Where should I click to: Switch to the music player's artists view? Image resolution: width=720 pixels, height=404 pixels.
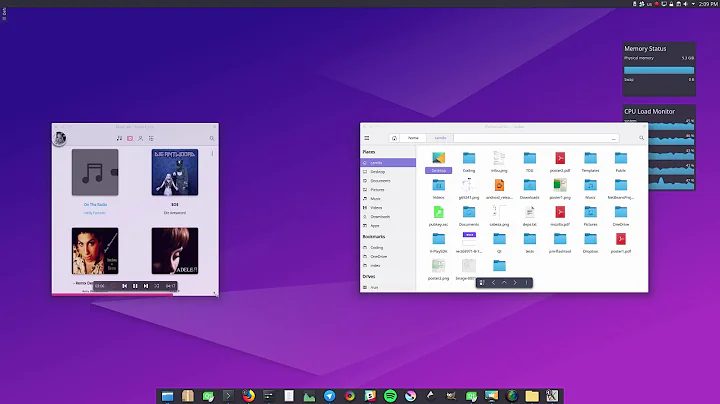pyautogui.click(x=141, y=138)
